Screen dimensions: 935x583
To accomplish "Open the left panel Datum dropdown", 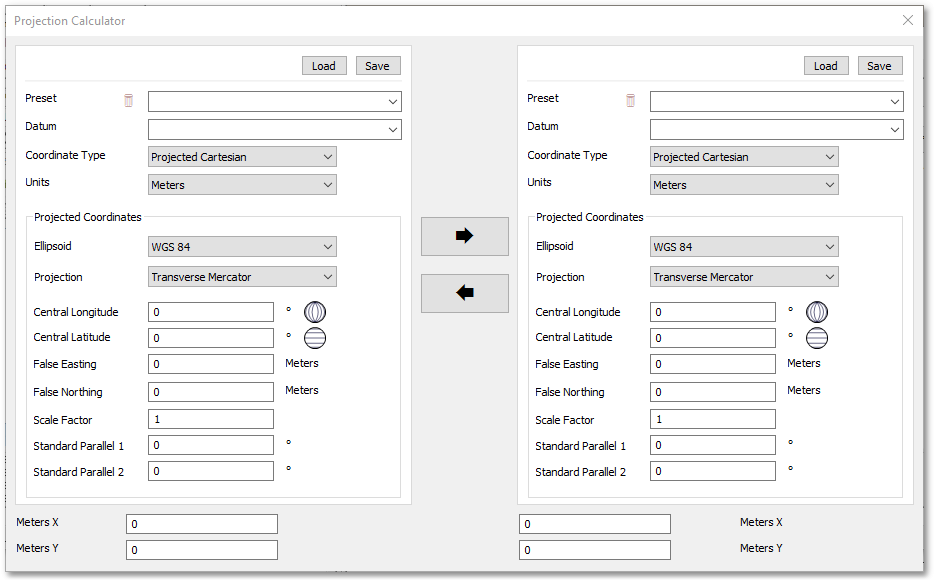I will pos(274,129).
